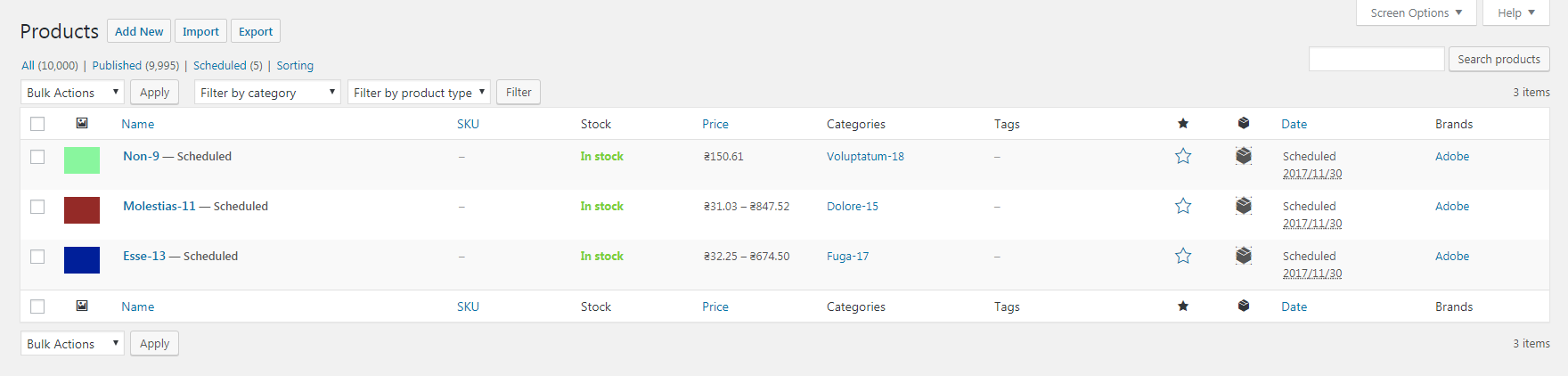Click Add New product button
Image resolution: width=1568 pixels, height=376 pixels.
[139, 31]
